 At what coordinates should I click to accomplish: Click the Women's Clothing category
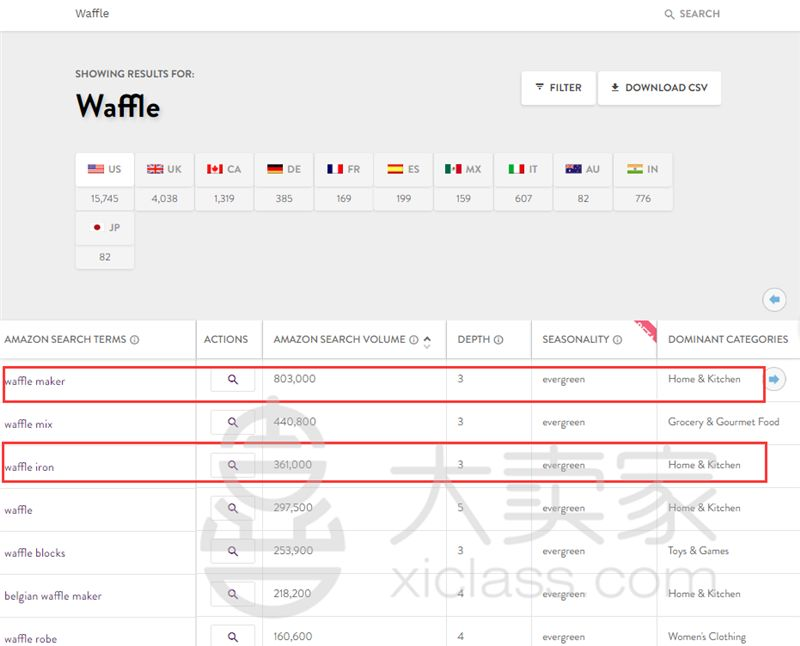pos(707,636)
